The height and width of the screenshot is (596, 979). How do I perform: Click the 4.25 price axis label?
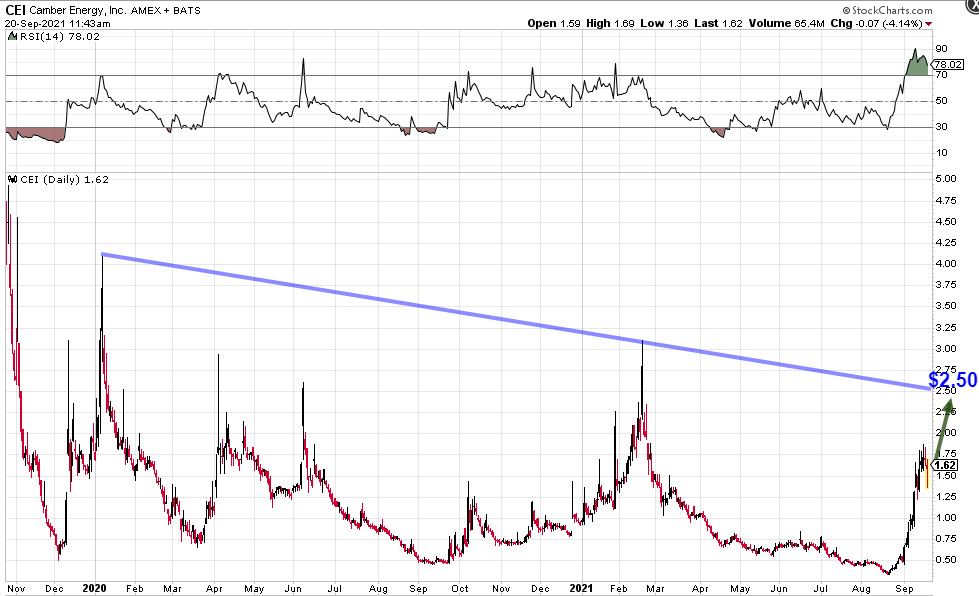(945, 242)
